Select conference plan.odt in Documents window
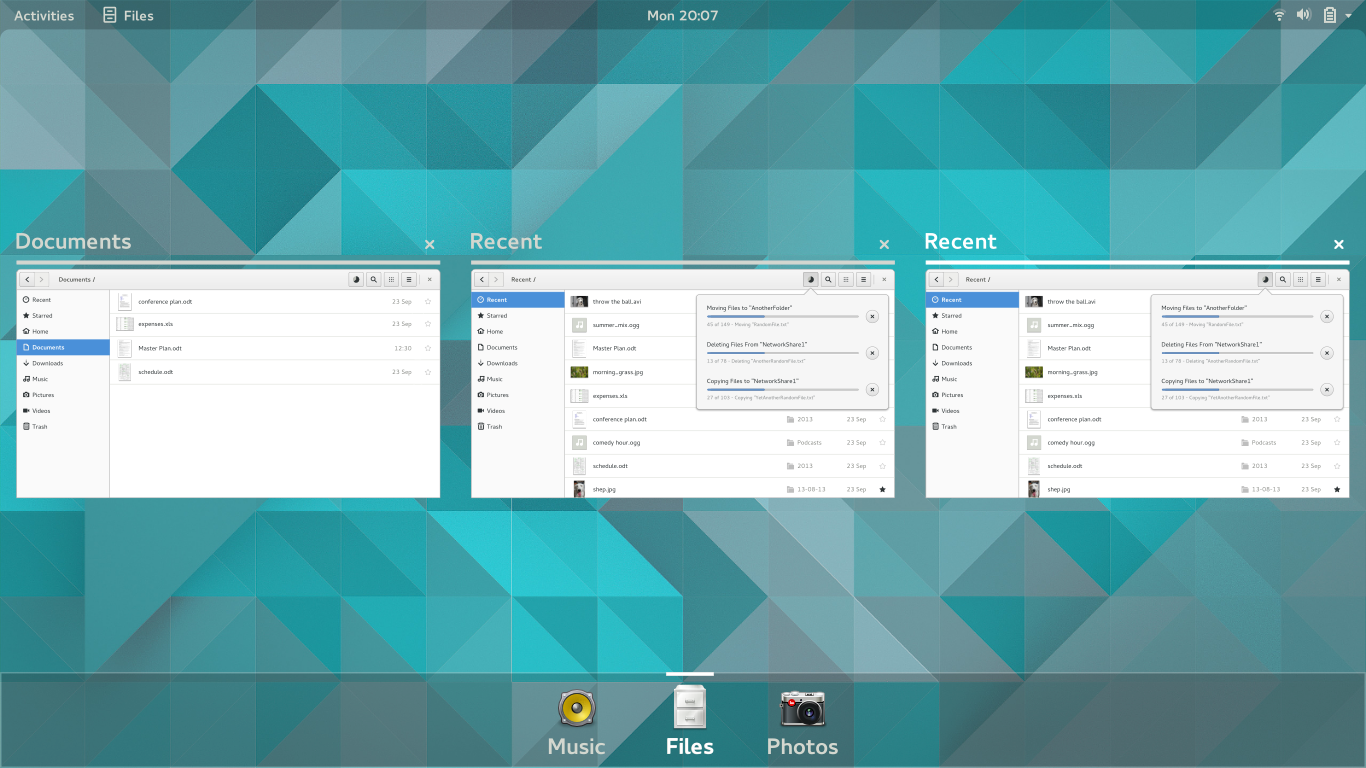Image resolution: width=1366 pixels, height=768 pixels. pyautogui.click(x=275, y=301)
